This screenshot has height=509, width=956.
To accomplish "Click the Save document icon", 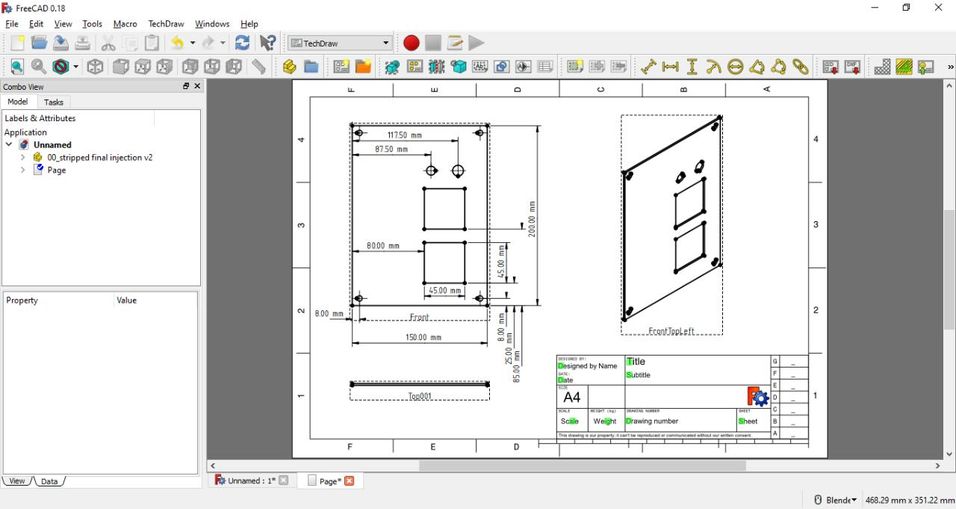I will click(x=61, y=43).
